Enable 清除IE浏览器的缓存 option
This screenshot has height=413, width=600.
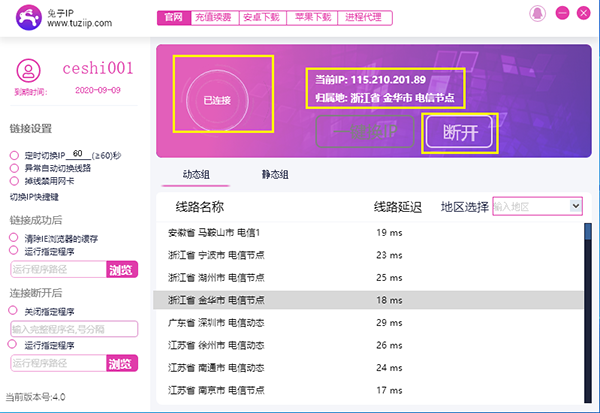pyautogui.click(x=14, y=238)
